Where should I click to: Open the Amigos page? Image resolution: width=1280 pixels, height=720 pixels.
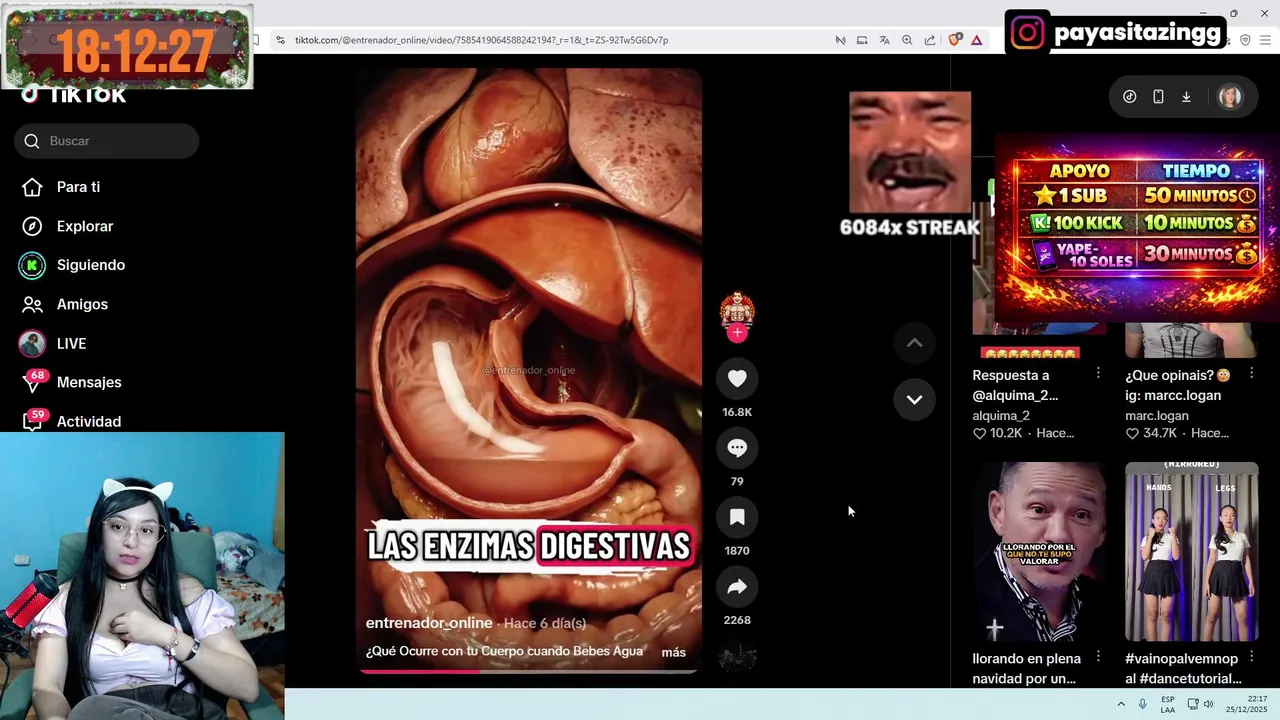(82, 304)
